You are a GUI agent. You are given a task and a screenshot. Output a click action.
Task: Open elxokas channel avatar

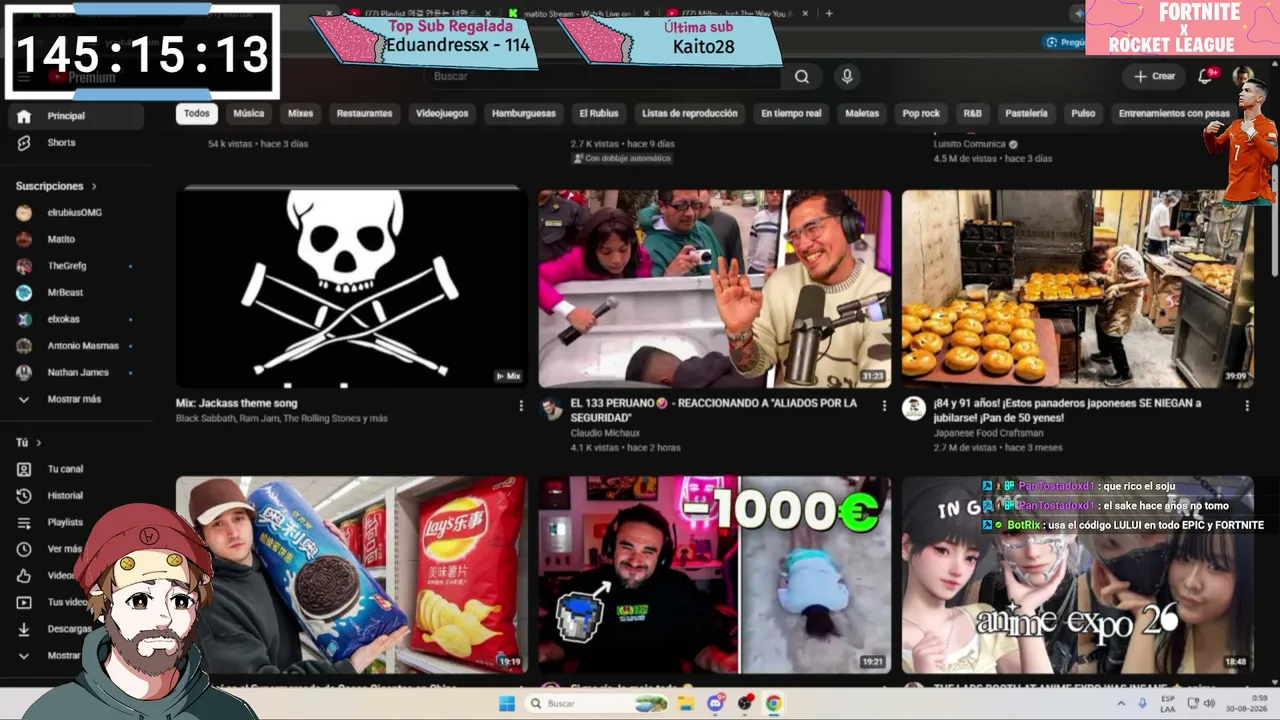pos(24,319)
